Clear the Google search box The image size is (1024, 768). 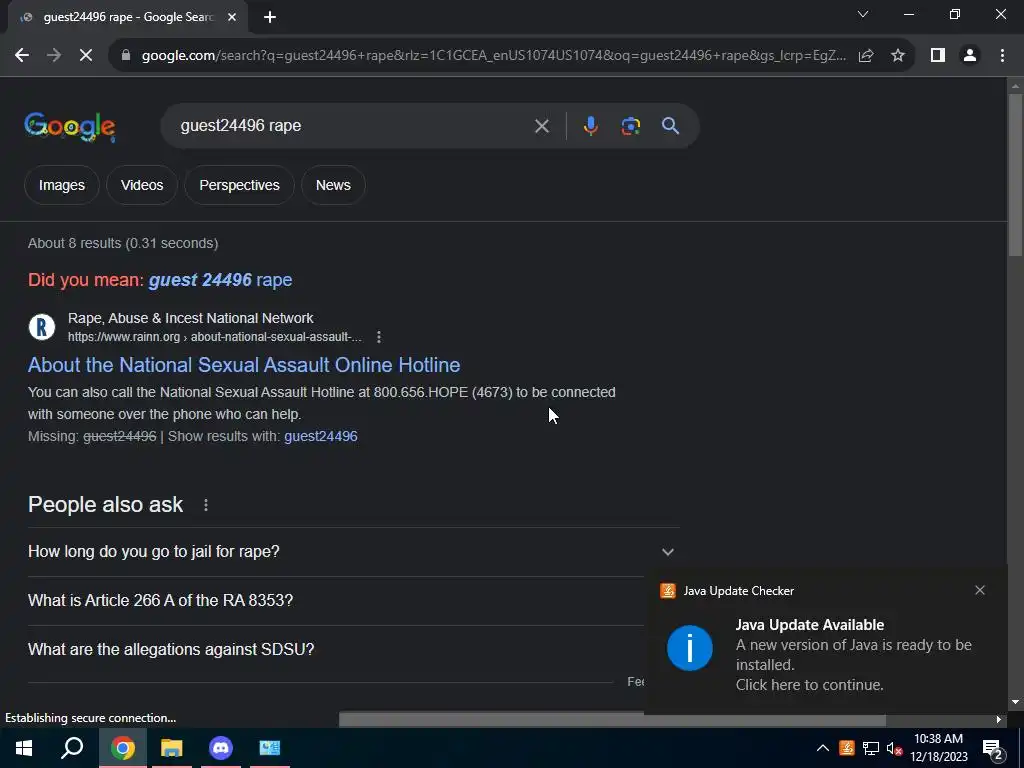(541, 126)
